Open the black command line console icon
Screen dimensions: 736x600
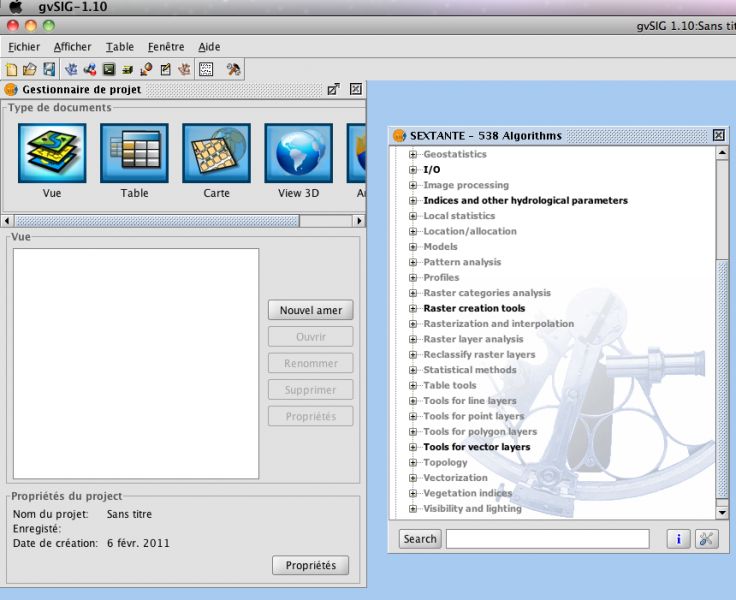click(109, 69)
